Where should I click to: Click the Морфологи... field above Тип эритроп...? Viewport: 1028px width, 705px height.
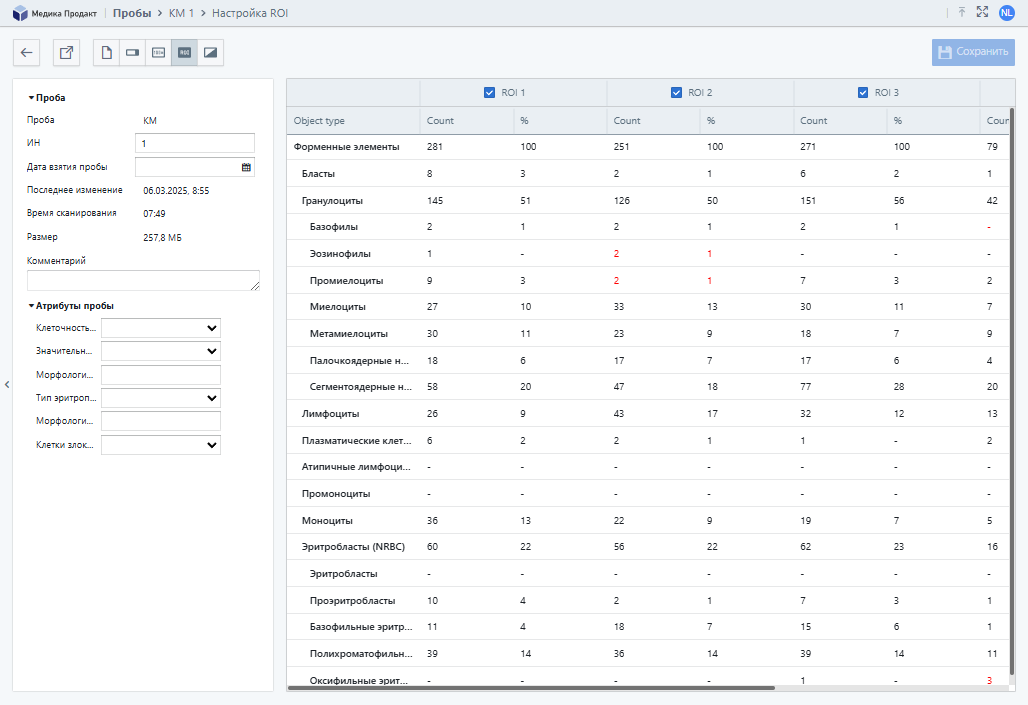161,374
